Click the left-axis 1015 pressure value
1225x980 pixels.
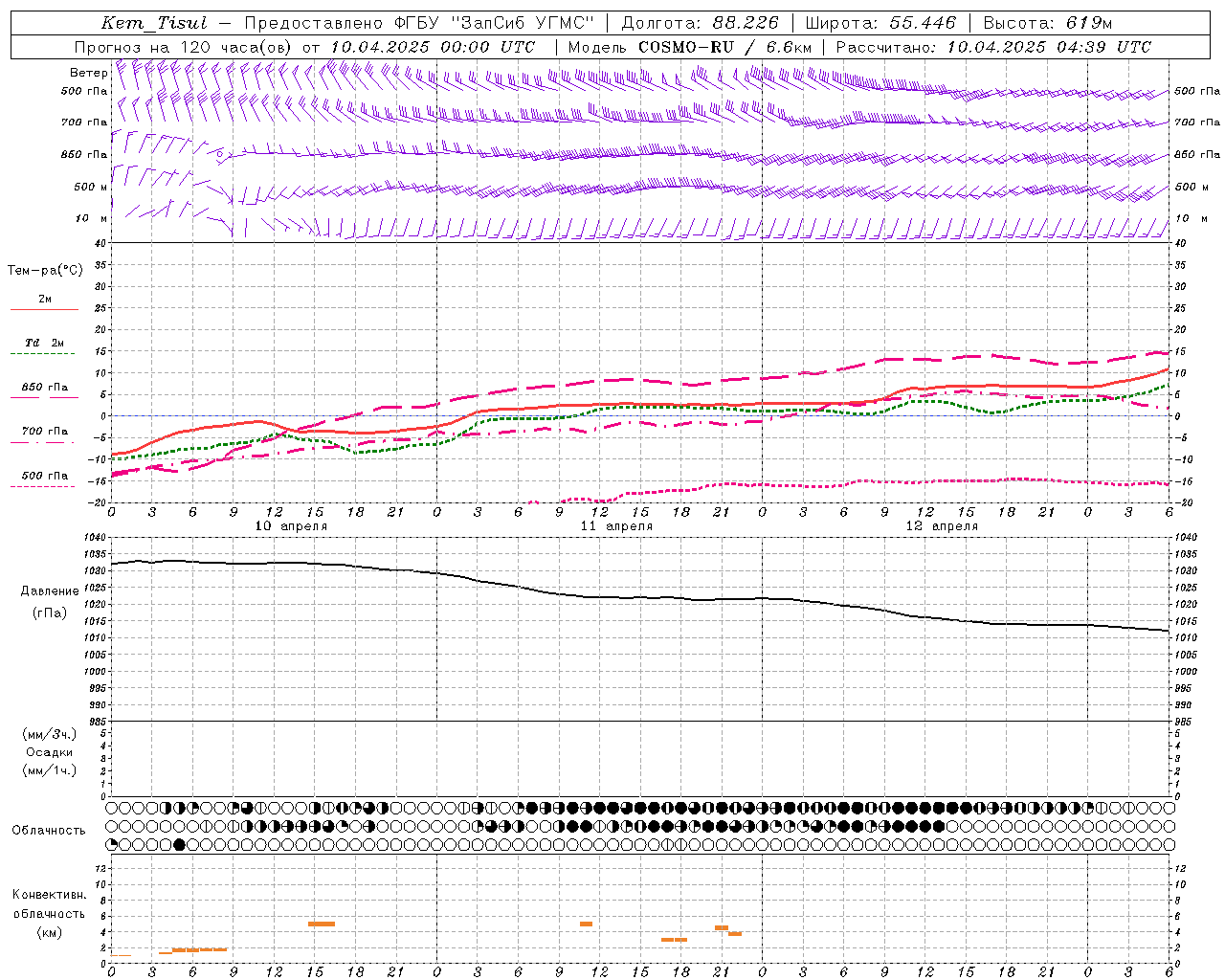tap(95, 621)
